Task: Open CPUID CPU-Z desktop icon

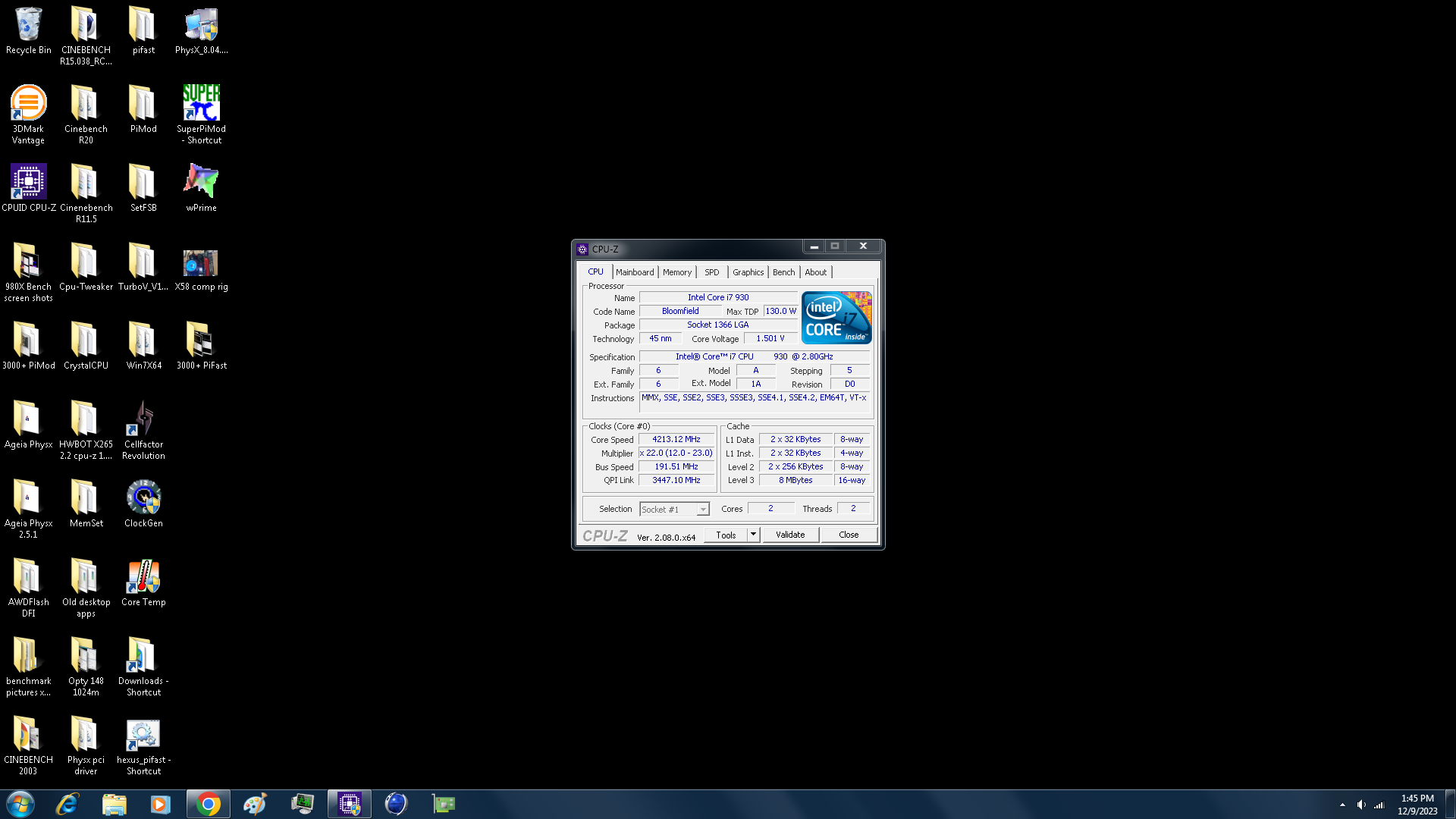Action: [27, 183]
